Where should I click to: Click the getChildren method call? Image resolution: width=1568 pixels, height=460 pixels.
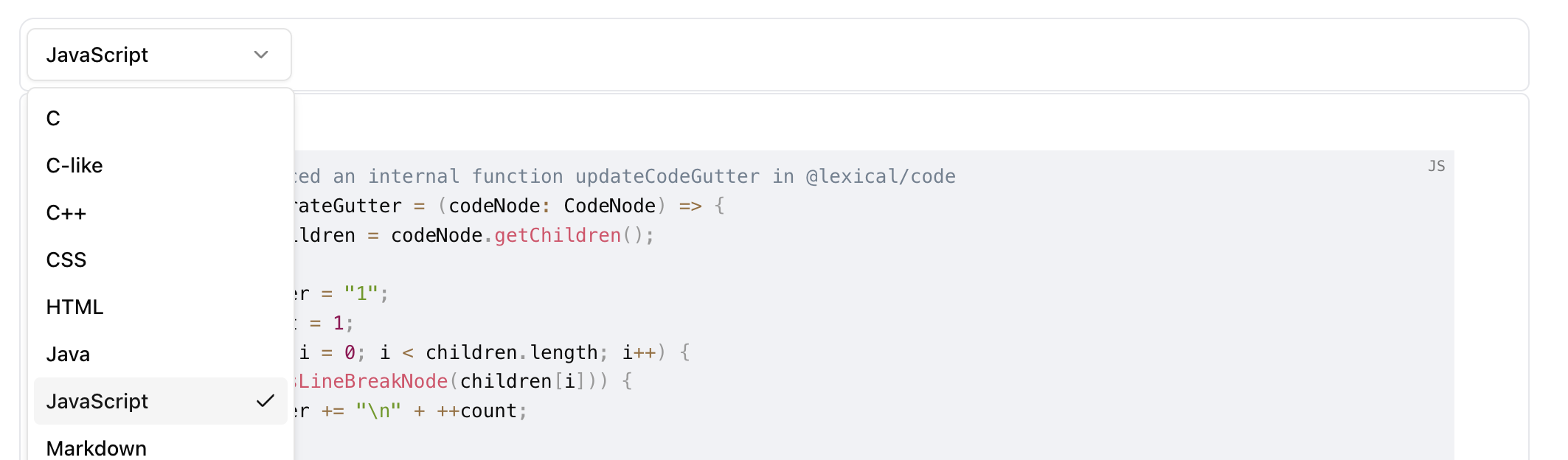(558, 235)
